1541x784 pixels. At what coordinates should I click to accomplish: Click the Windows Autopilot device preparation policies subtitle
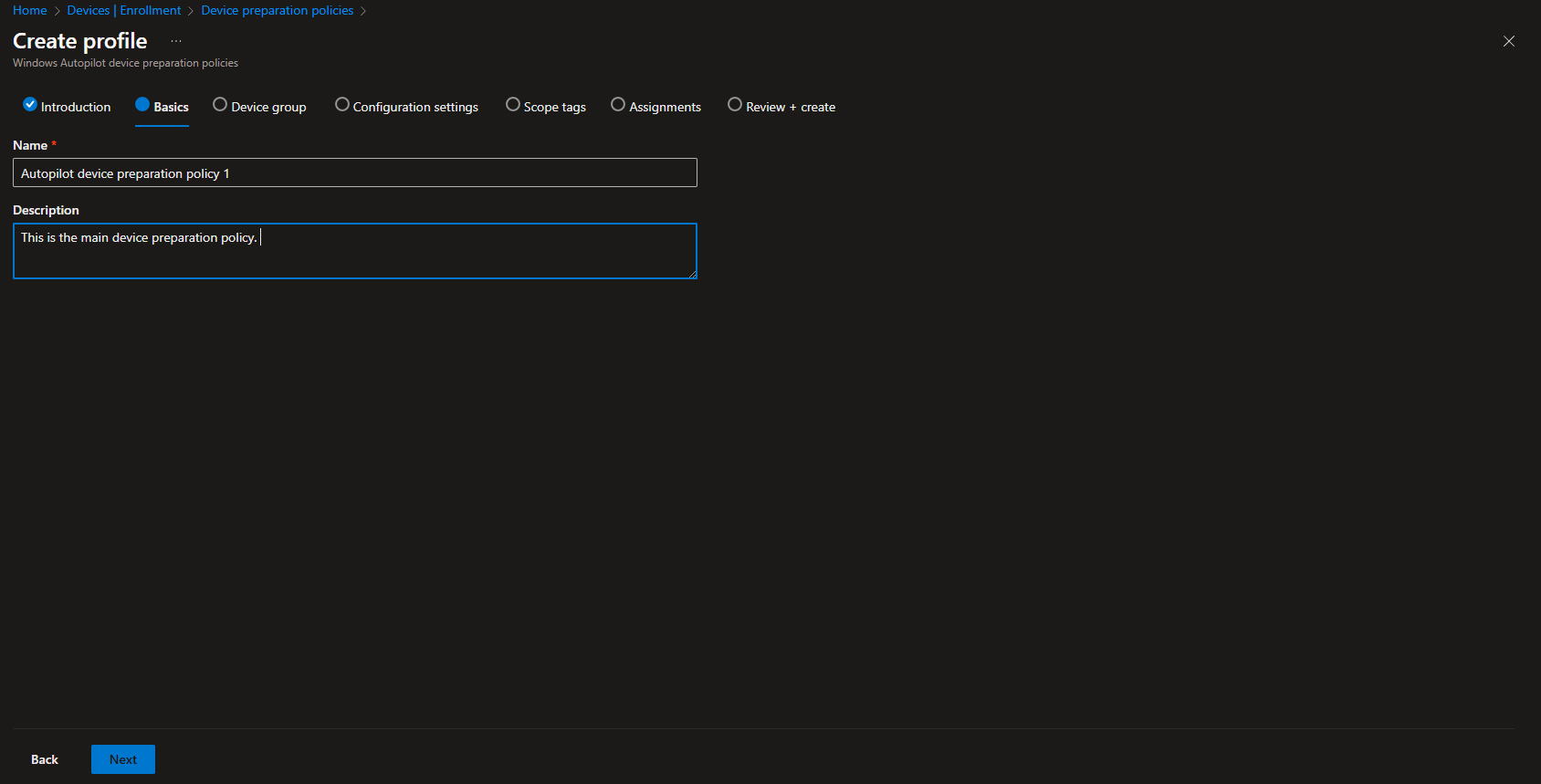tap(125, 63)
